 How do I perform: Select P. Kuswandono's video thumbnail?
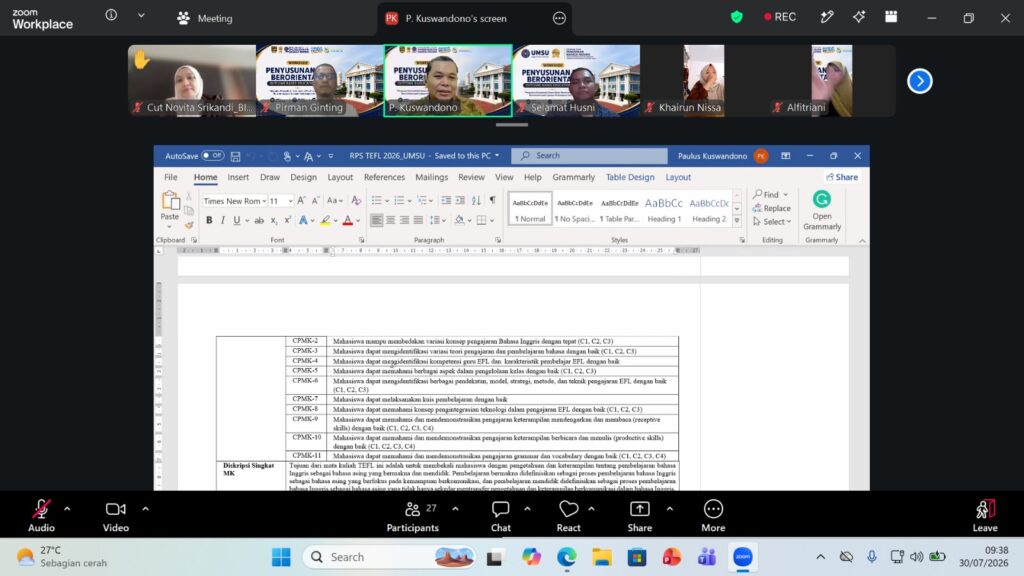pyautogui.click(x=447, y=81)
